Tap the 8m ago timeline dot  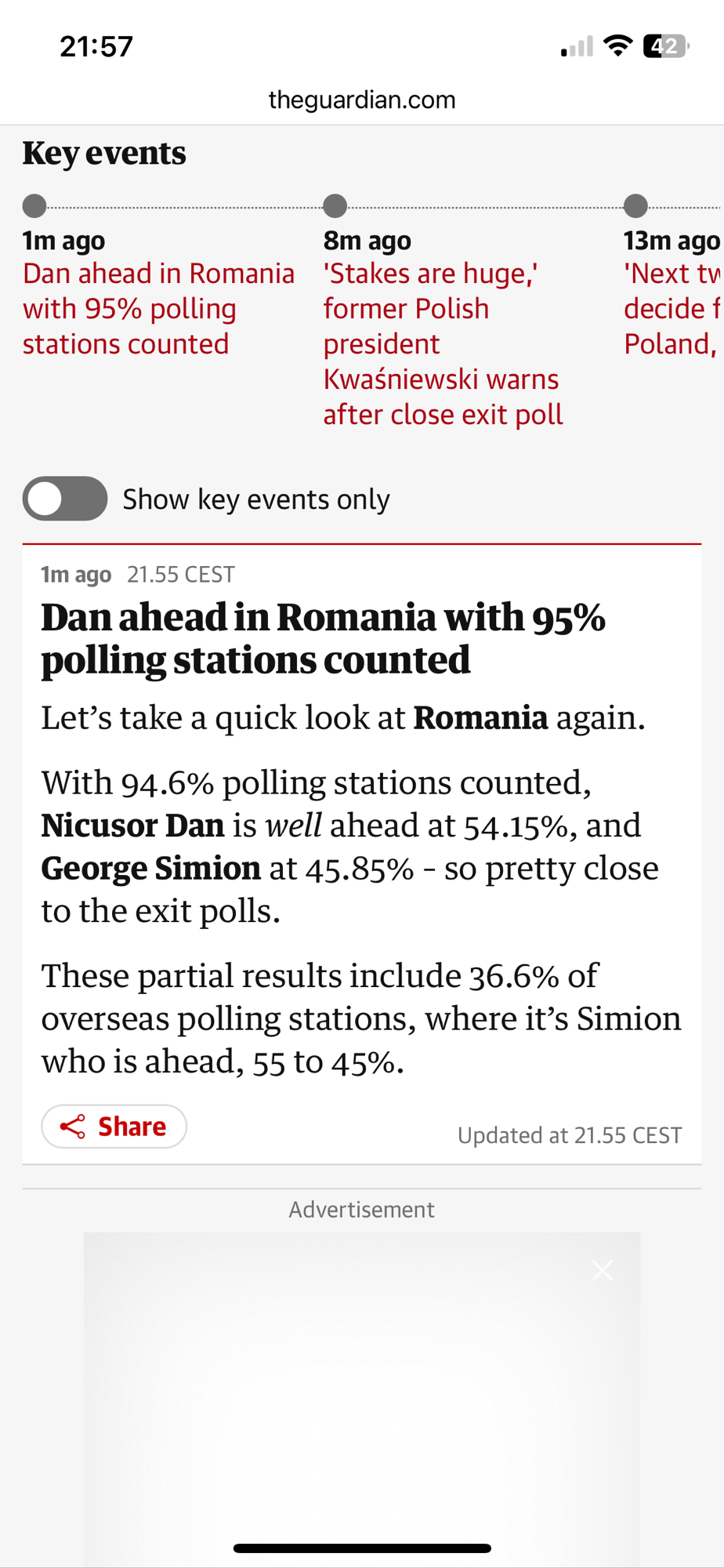pos(335,206)
